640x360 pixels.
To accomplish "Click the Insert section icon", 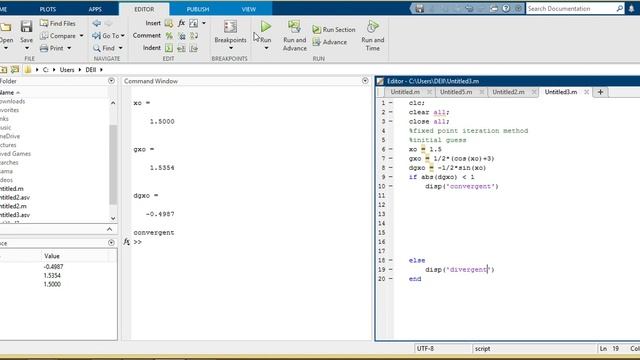I will (169, 23).
